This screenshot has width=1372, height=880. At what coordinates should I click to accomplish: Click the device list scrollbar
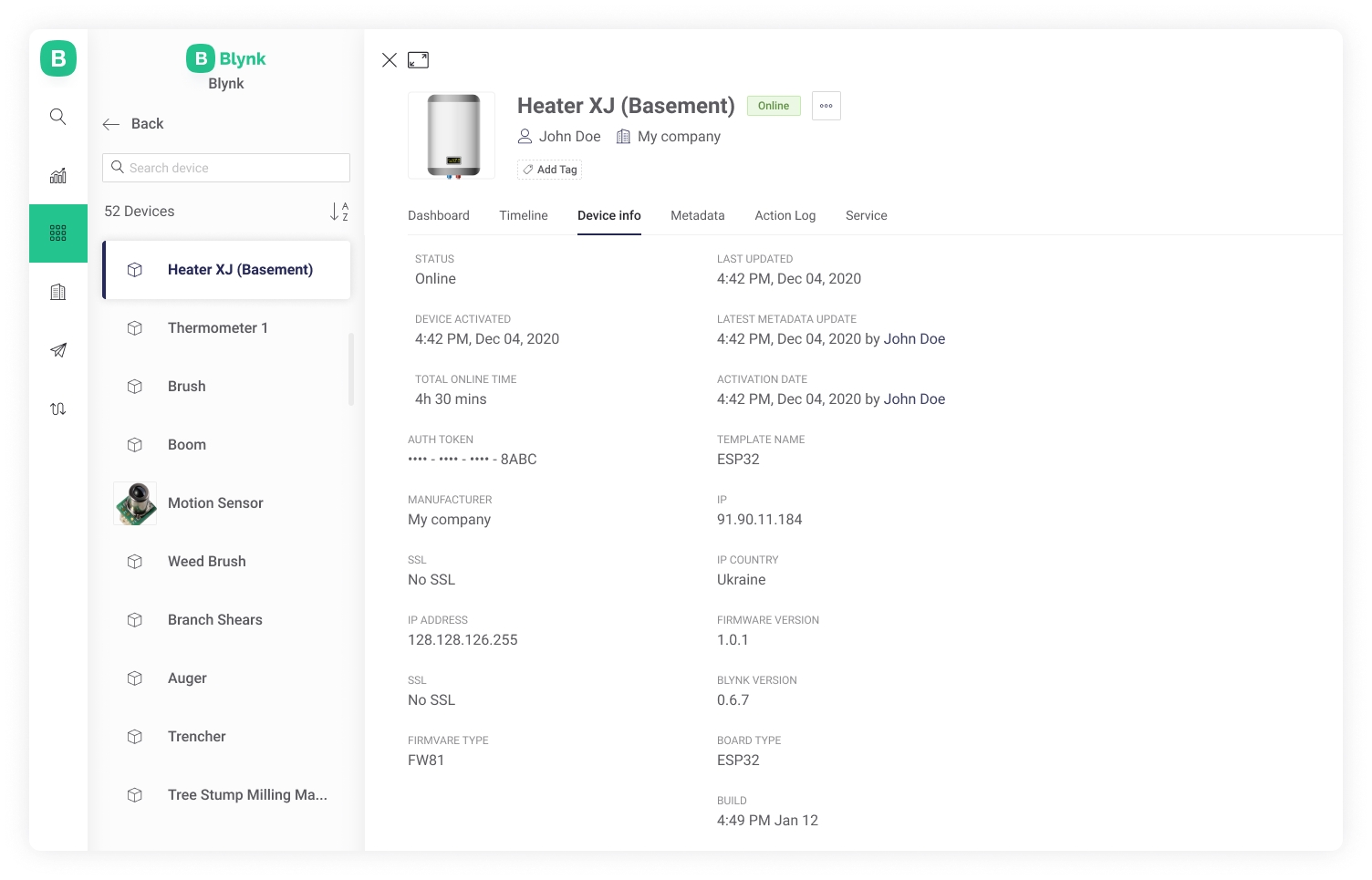click(351, 368)
